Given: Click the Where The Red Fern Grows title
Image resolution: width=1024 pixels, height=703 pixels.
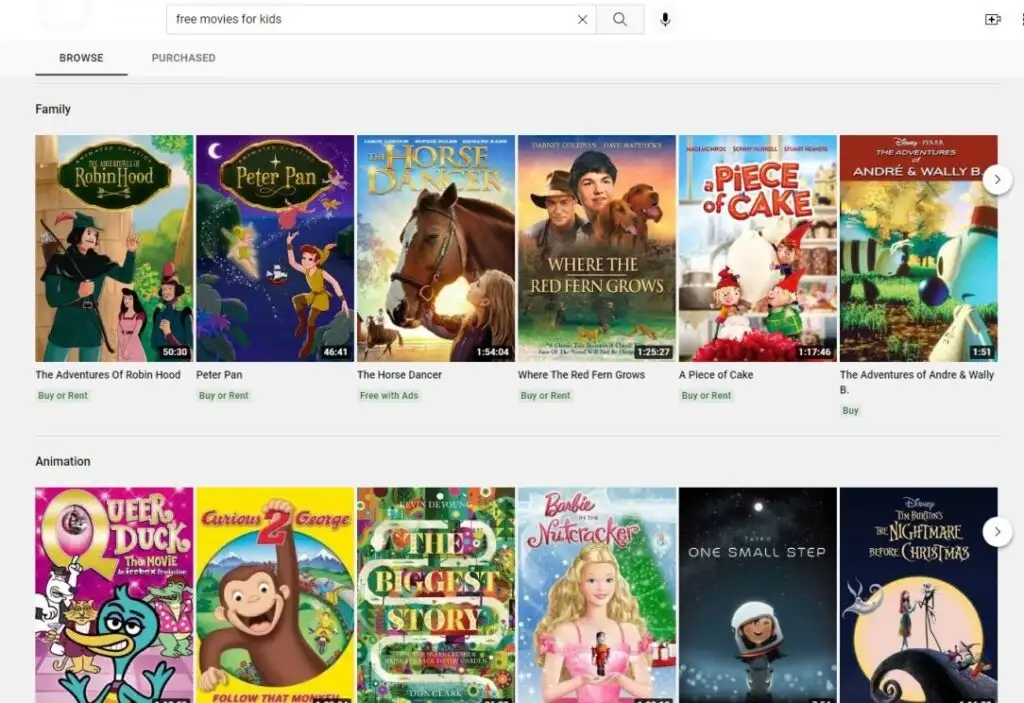Looking at the screenshot, I should [x=581, y=374].
